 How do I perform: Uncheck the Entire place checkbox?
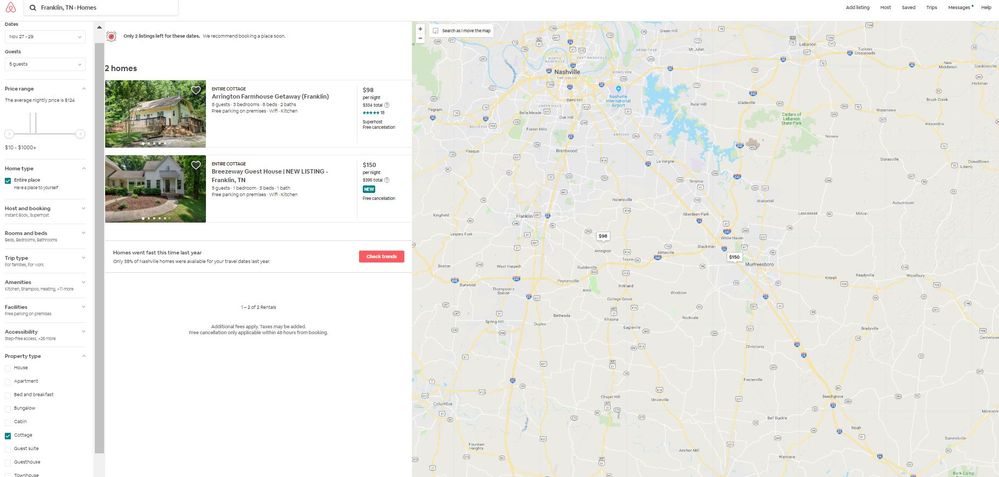point(8,181)
